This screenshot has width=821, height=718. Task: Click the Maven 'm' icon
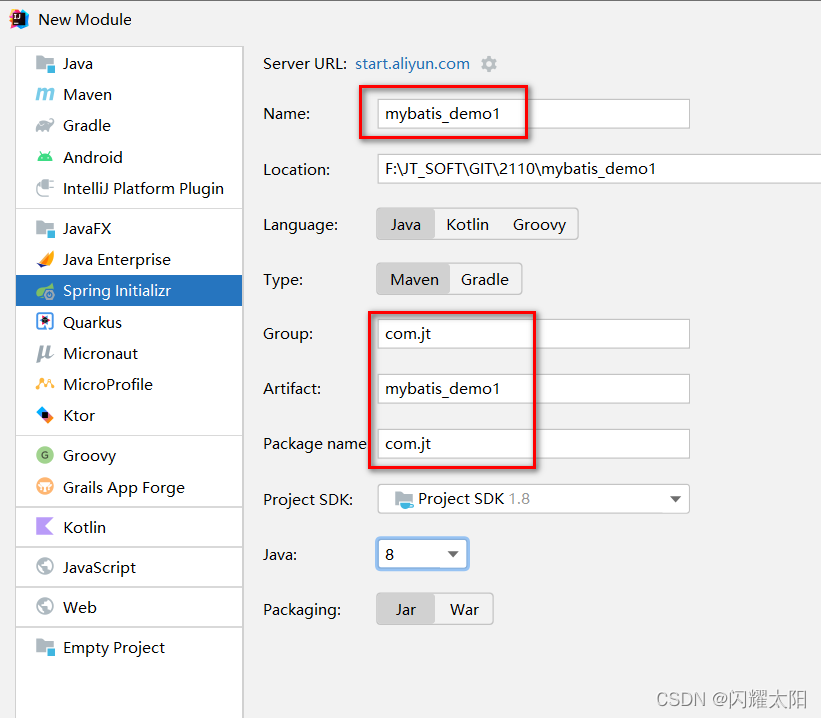coord(45,95)
